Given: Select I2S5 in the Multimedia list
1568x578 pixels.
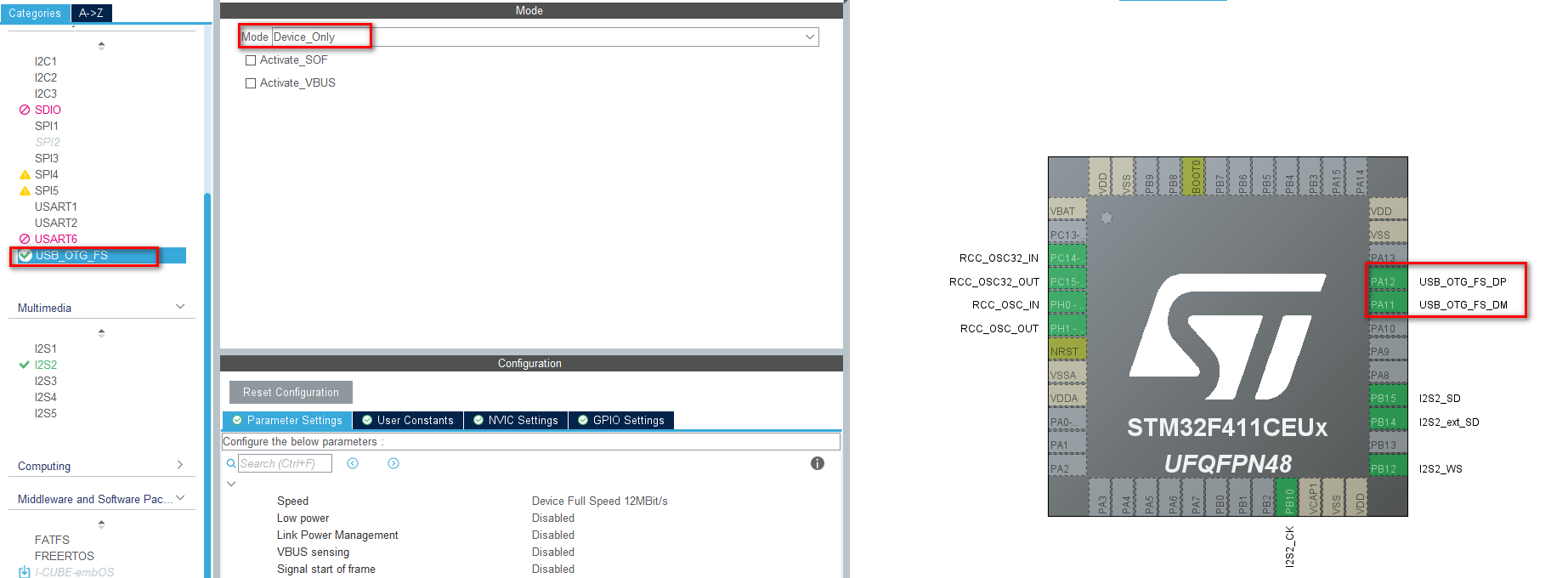Looking at the screenshot, I should click(x=46, y=413).
